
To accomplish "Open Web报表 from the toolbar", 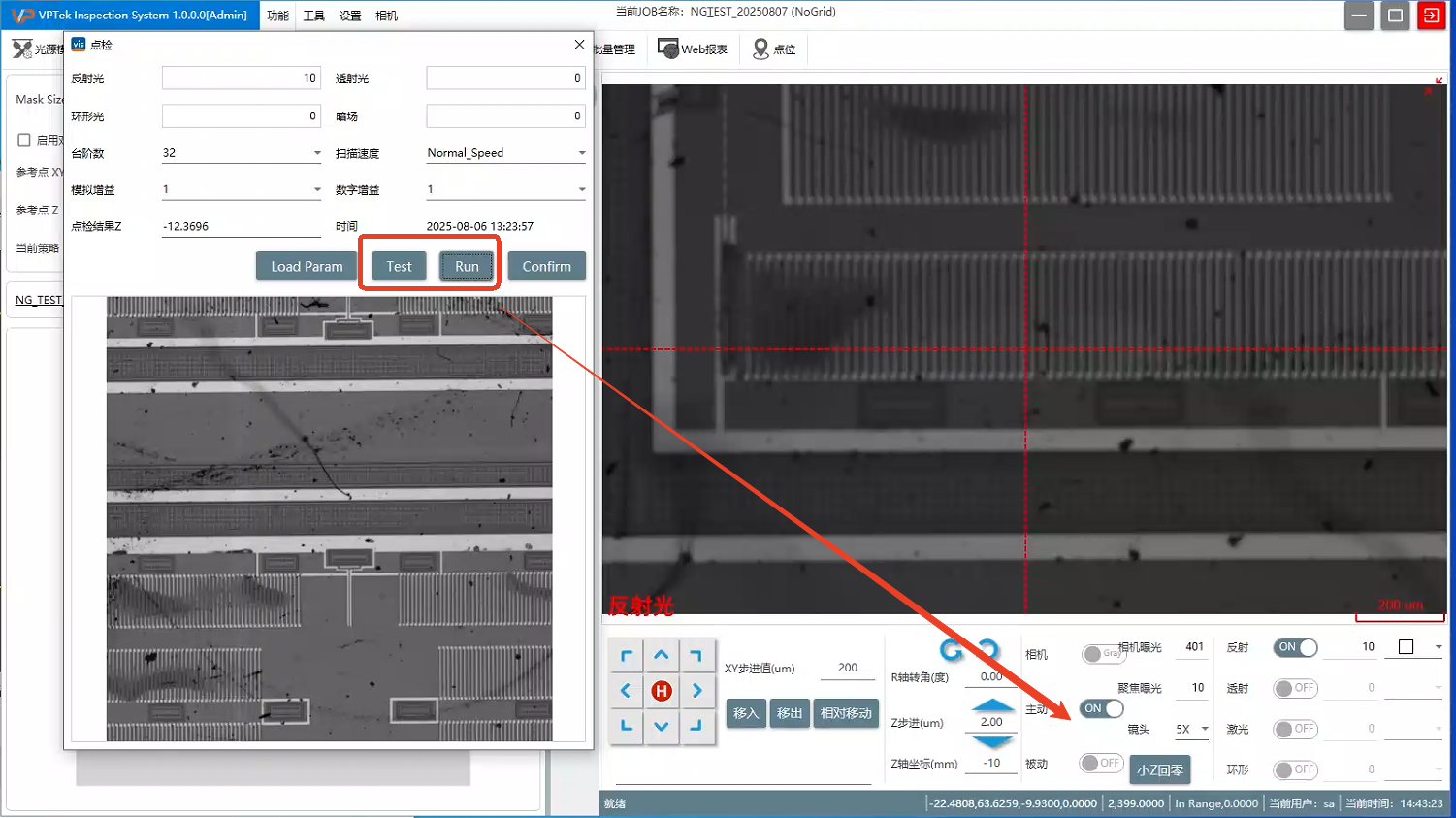I will (x=693, y=49).
